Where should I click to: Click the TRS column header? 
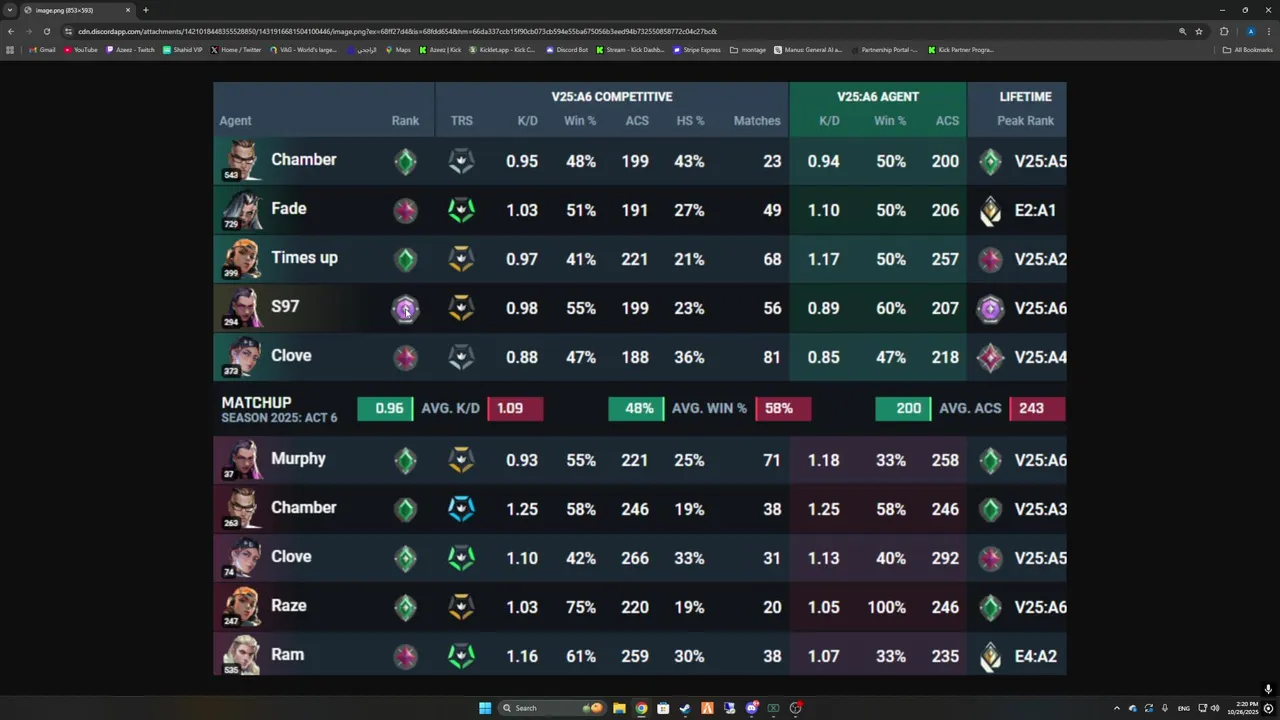coord(461,121)
